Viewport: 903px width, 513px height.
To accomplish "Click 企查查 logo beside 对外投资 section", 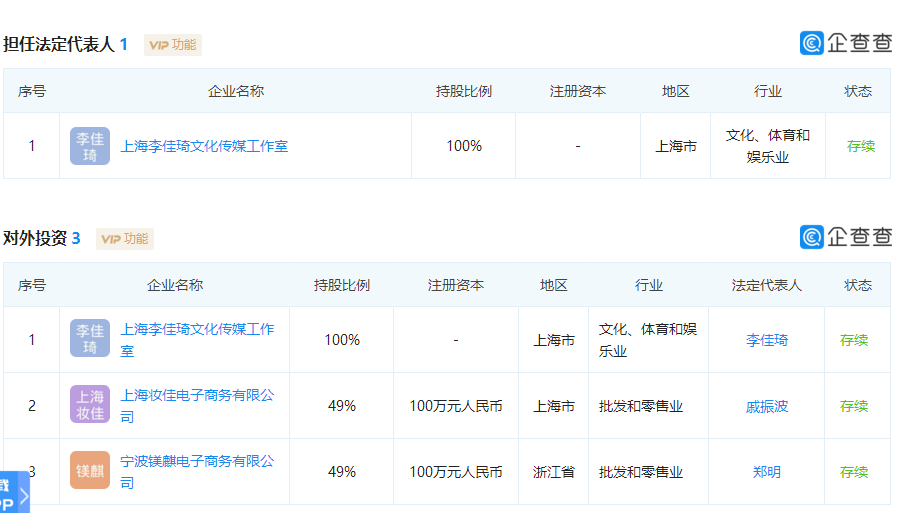I will coord(846,237).
